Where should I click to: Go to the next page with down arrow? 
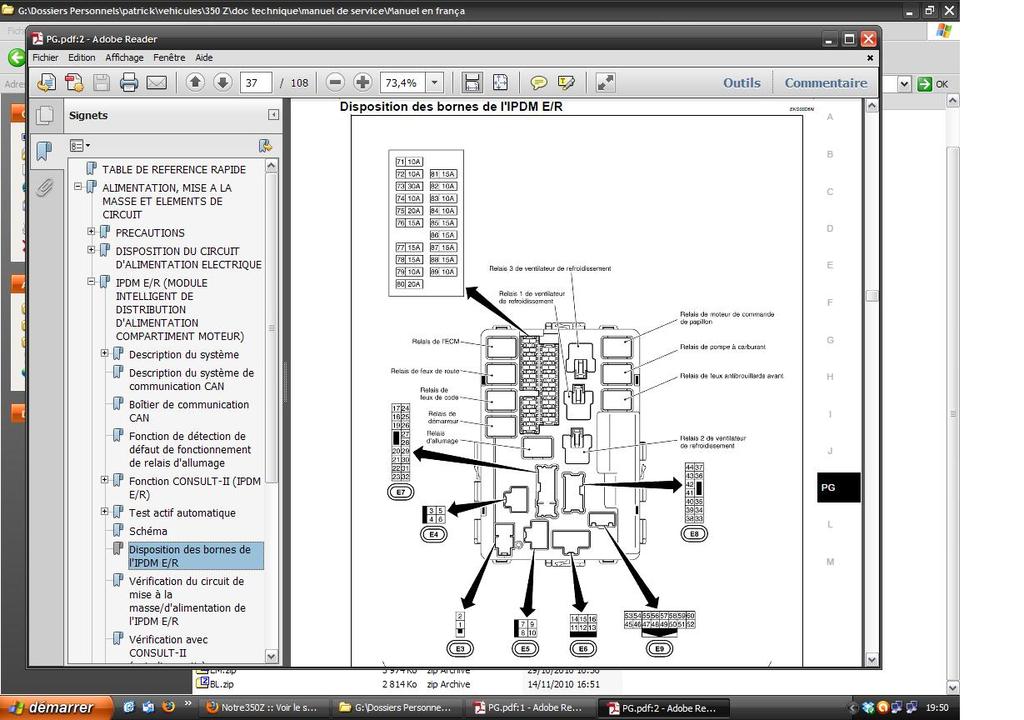[222, 83]
